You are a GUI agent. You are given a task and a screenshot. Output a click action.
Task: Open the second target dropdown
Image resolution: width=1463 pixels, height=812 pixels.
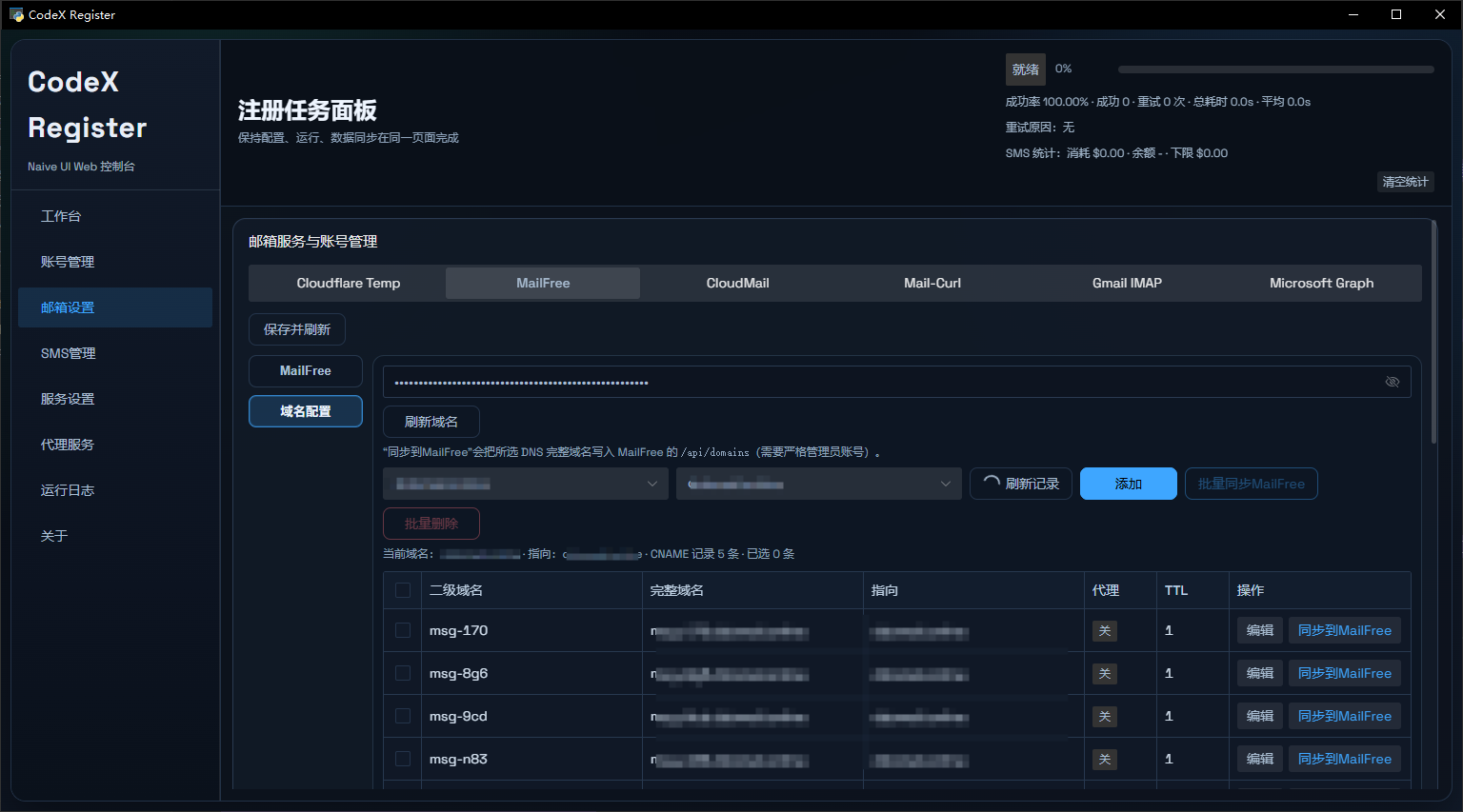(819, 484)
